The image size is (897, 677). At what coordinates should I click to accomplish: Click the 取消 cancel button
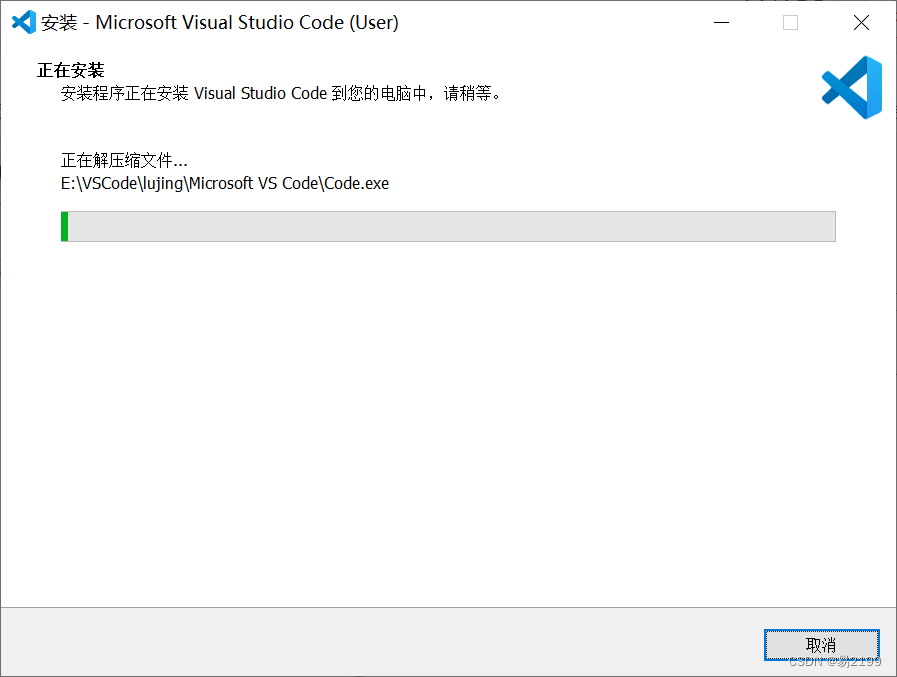[821, 645]
